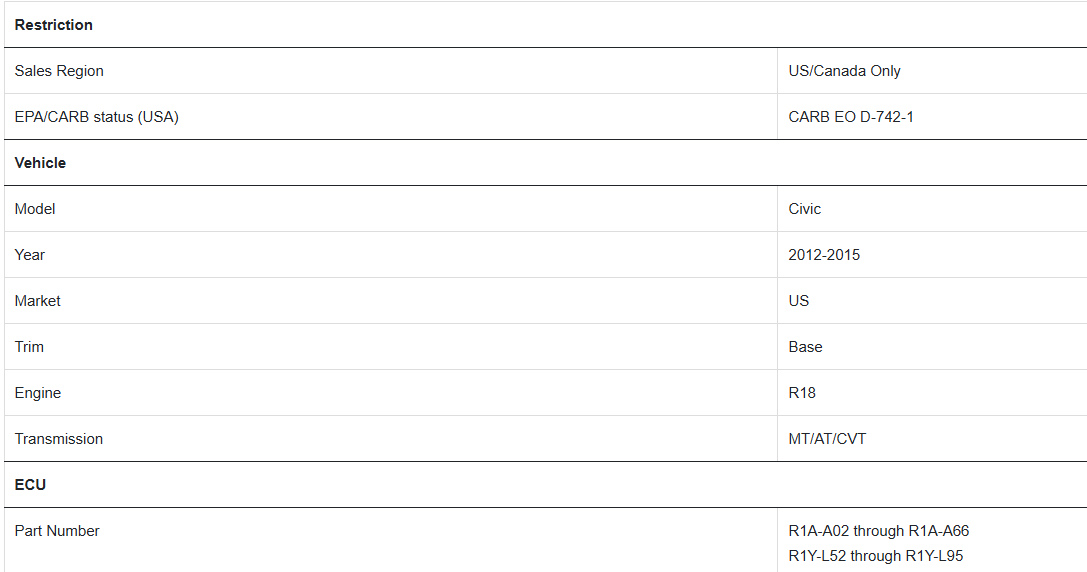Select the Sales Region label

(x=59, y=71)
